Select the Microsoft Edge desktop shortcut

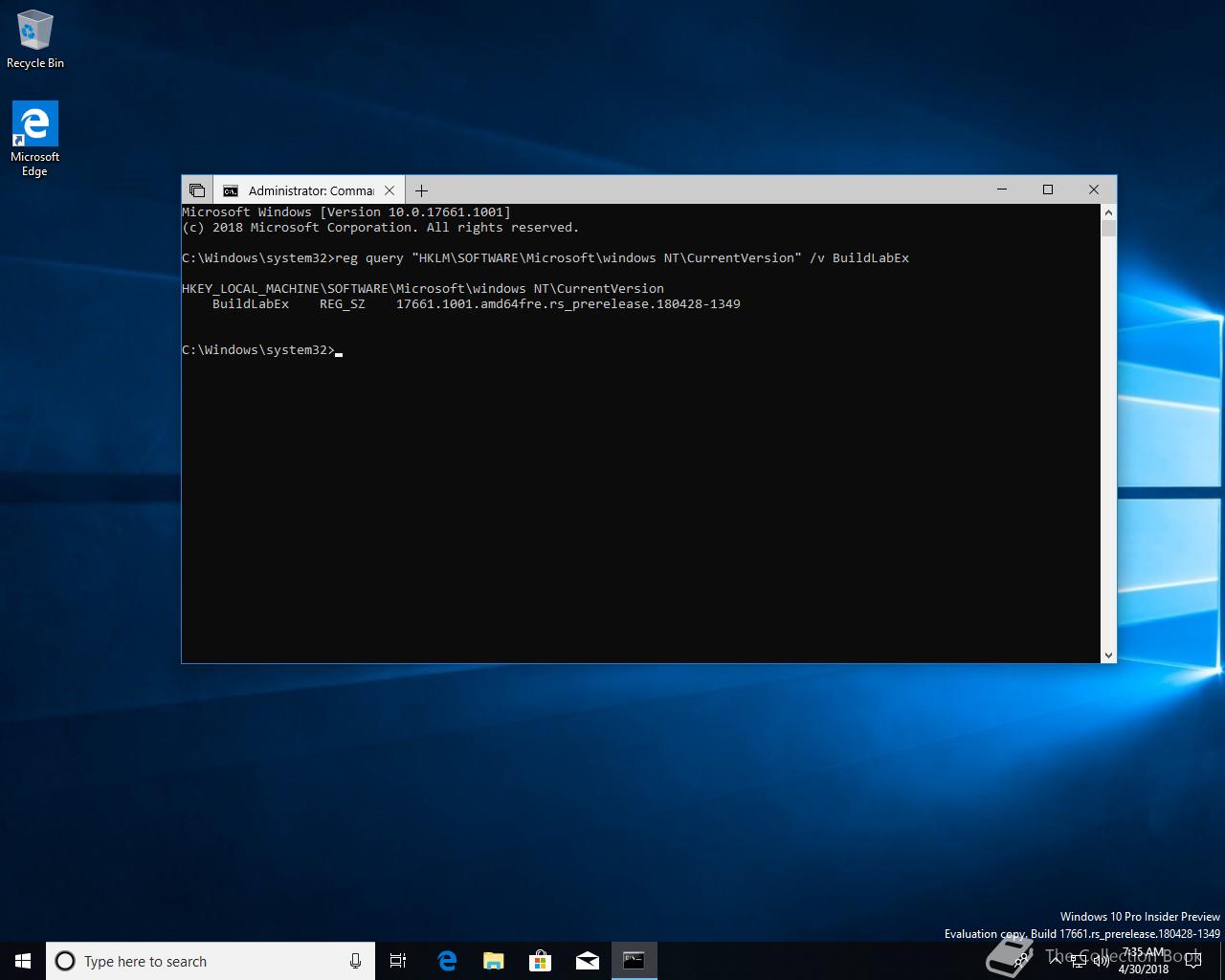coord(34,140)
